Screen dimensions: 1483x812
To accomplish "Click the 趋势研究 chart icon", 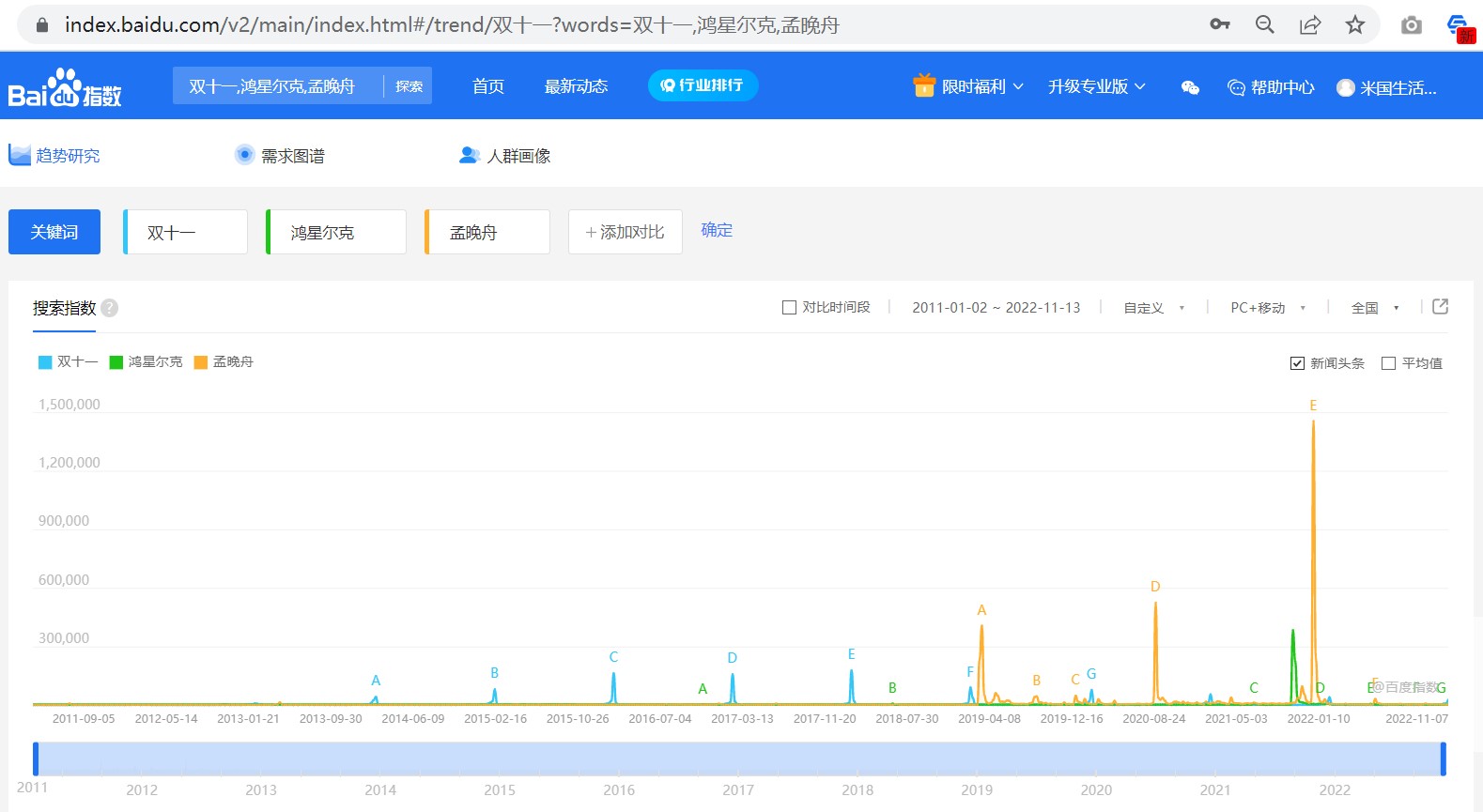I will [x=20, y=155].
